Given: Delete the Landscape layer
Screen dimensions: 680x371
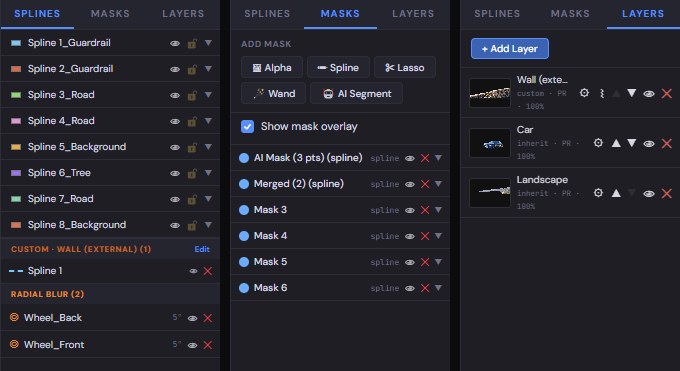Looking at the screenshot, I should click(667, 194).
